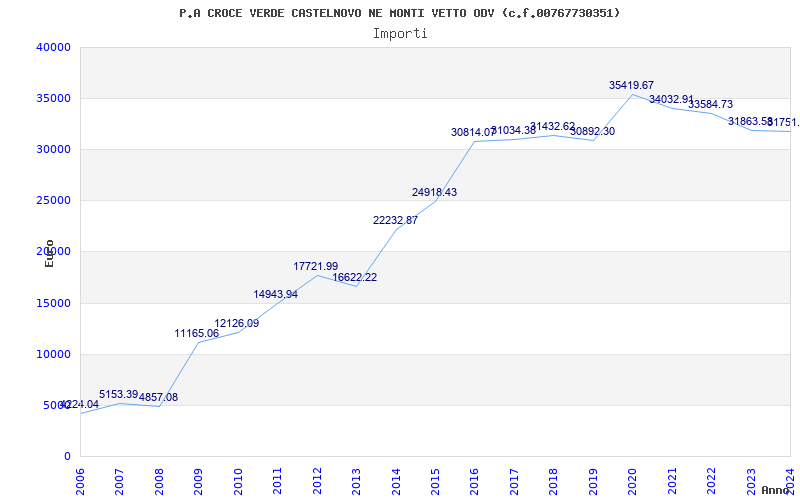This screenshot has width=800, height=500.
Task: Click the 2016 data point on line
Action: (475, 141)
